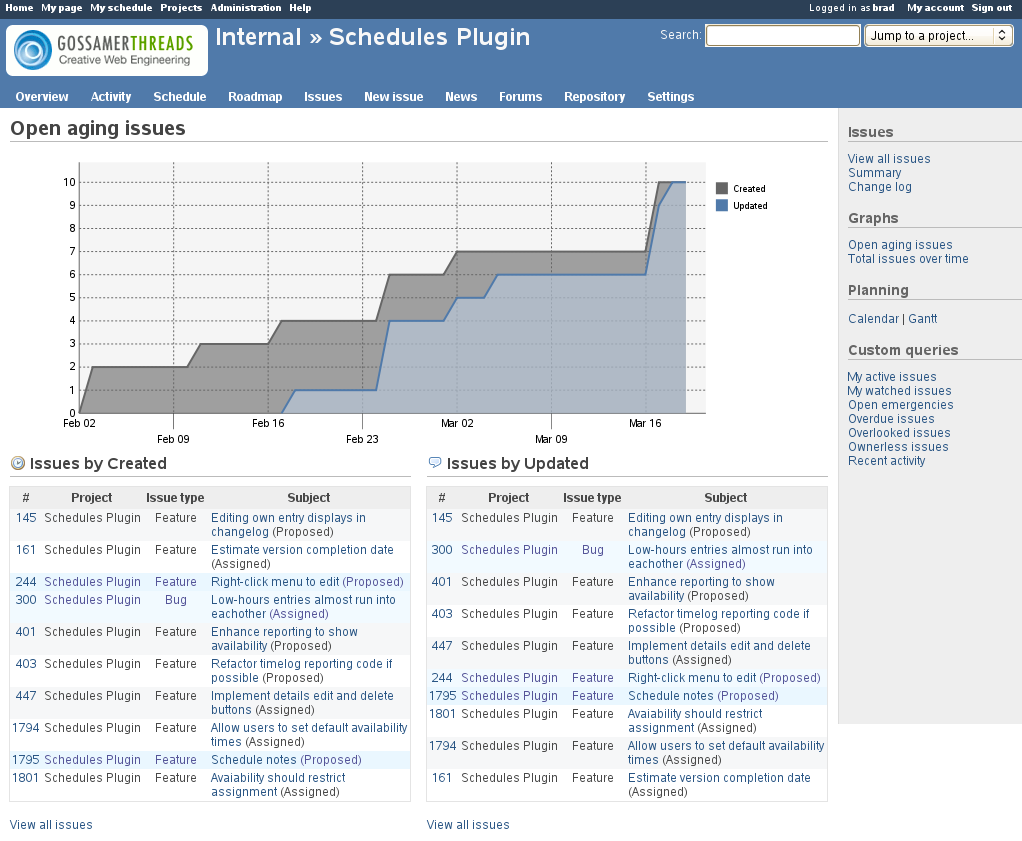Click the comment icon beside Issues by Updated

435,463
